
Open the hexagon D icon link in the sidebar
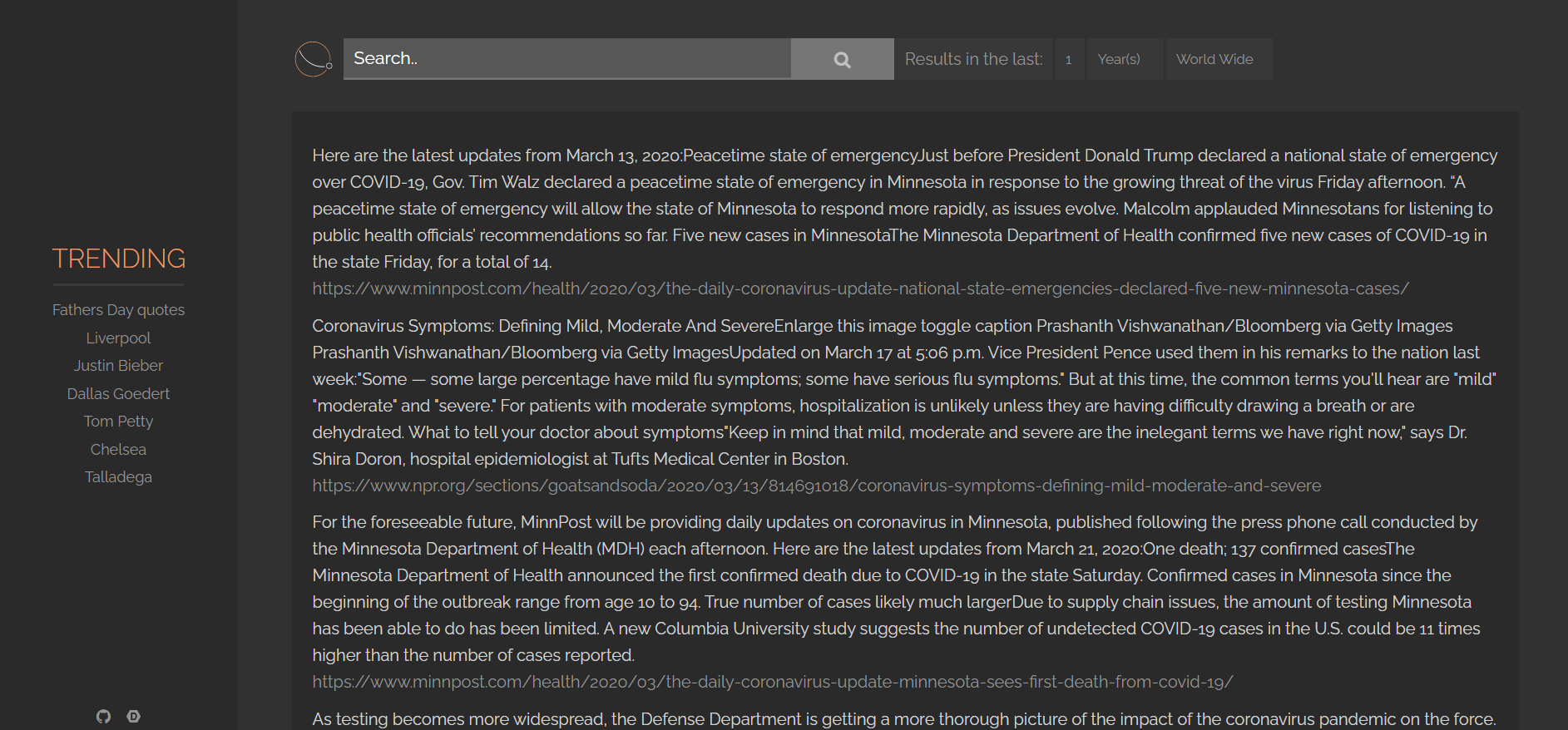coord(133,716)
